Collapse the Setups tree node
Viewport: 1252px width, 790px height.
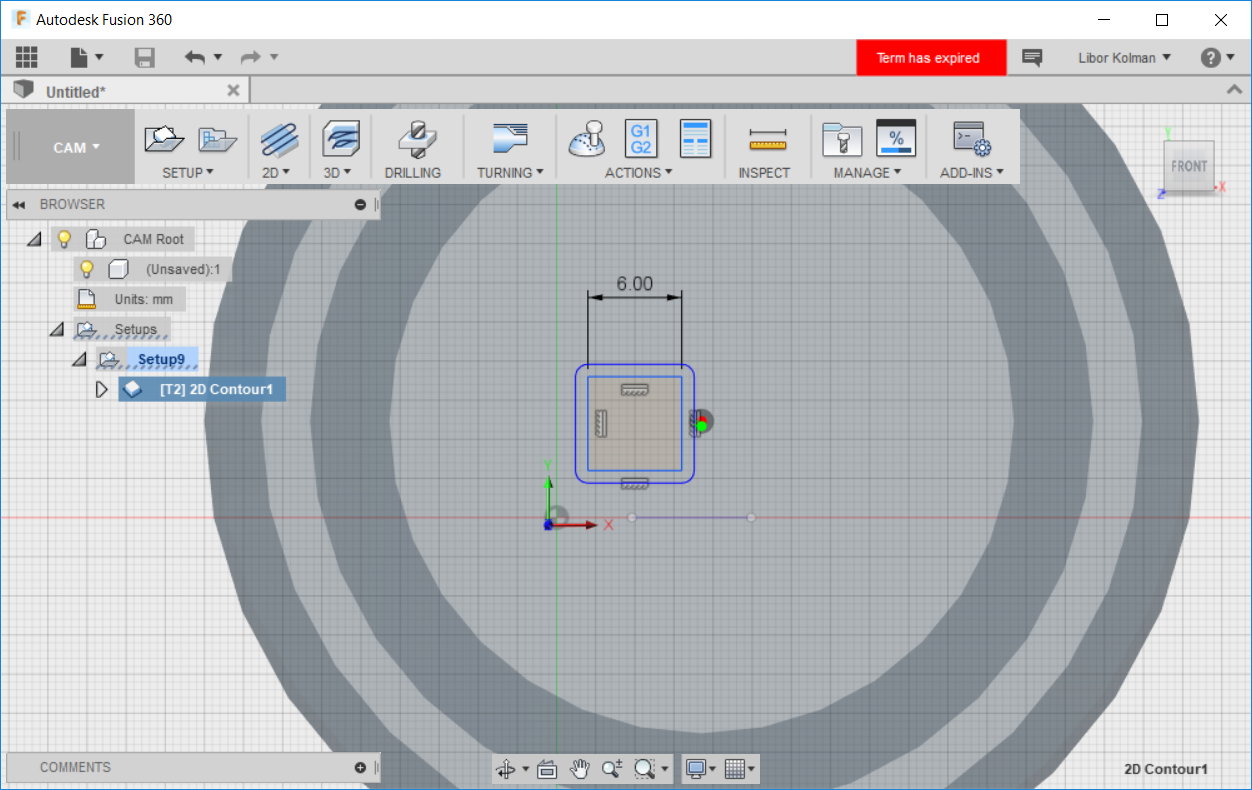coord(56,329)
